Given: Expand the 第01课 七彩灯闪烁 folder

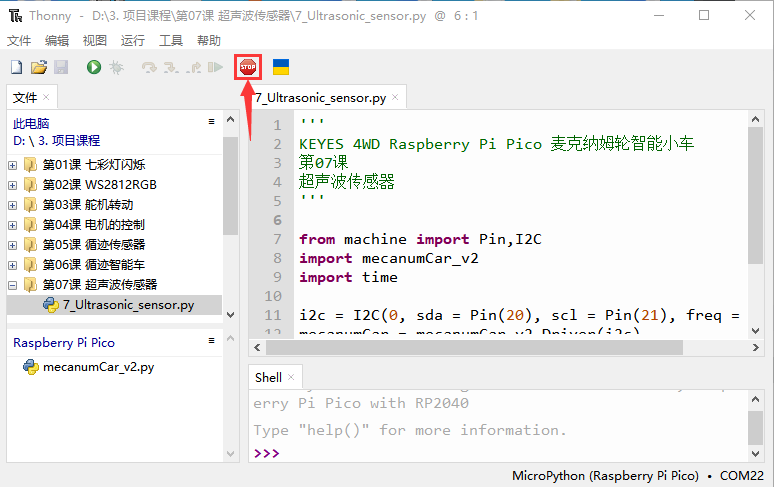Looking at the screenshot, I should click(x=13, y=165).
